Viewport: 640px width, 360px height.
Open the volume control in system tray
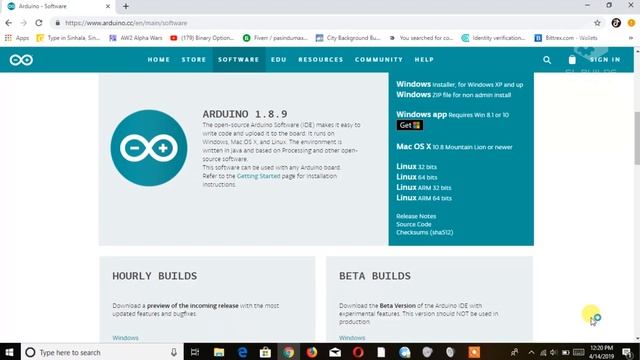tap(553, 352)
